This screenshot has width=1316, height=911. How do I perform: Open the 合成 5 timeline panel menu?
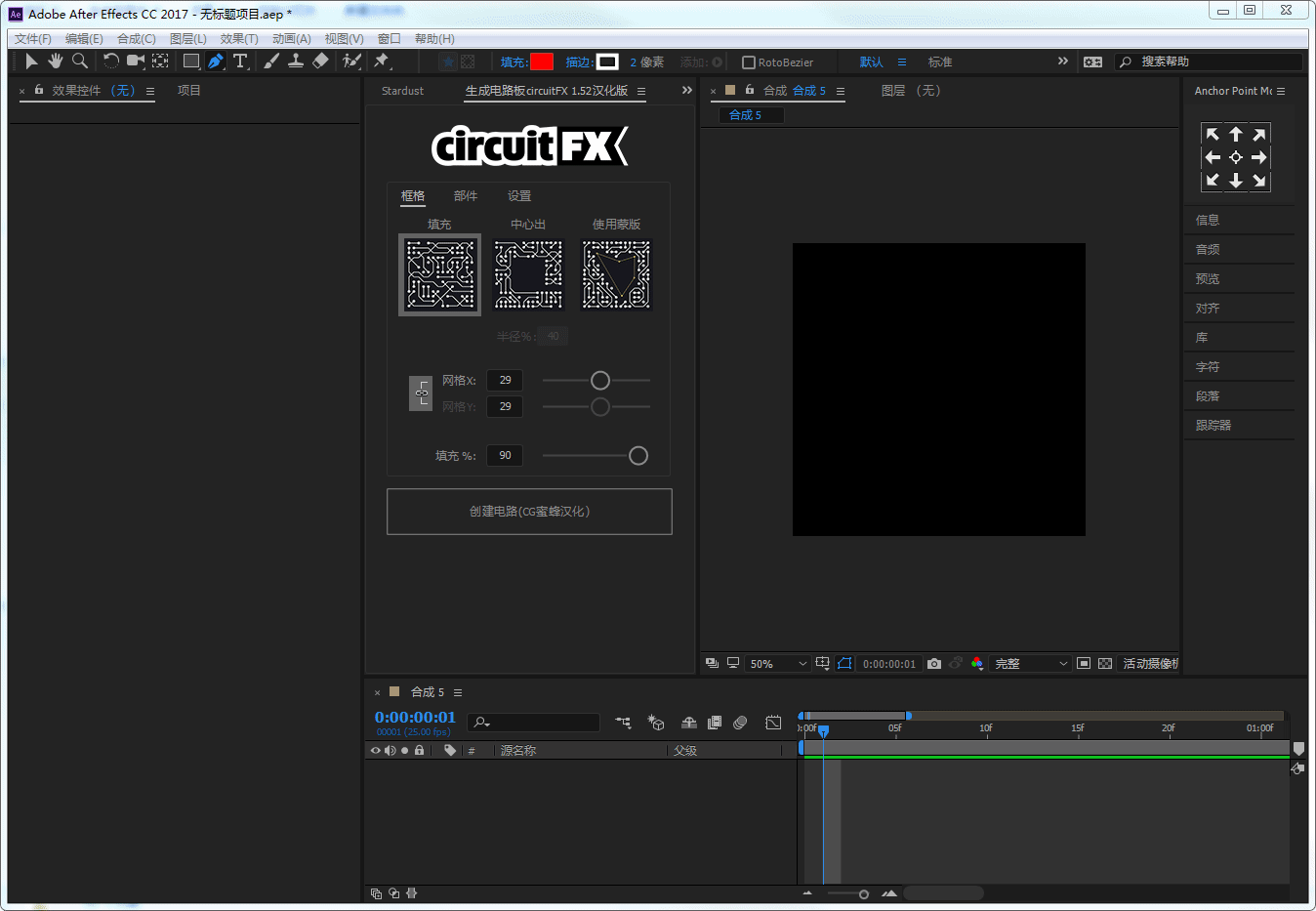457,692
